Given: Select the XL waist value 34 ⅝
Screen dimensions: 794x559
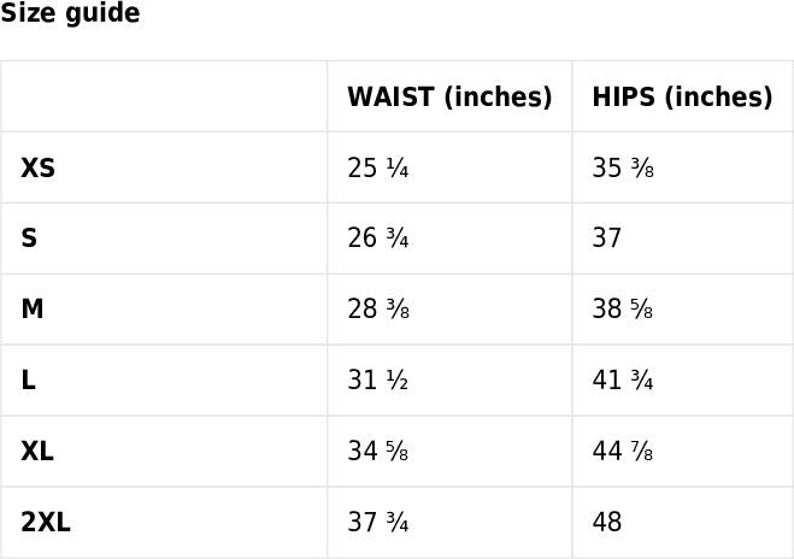Looking at the screenshot, I should pos(378,451).
